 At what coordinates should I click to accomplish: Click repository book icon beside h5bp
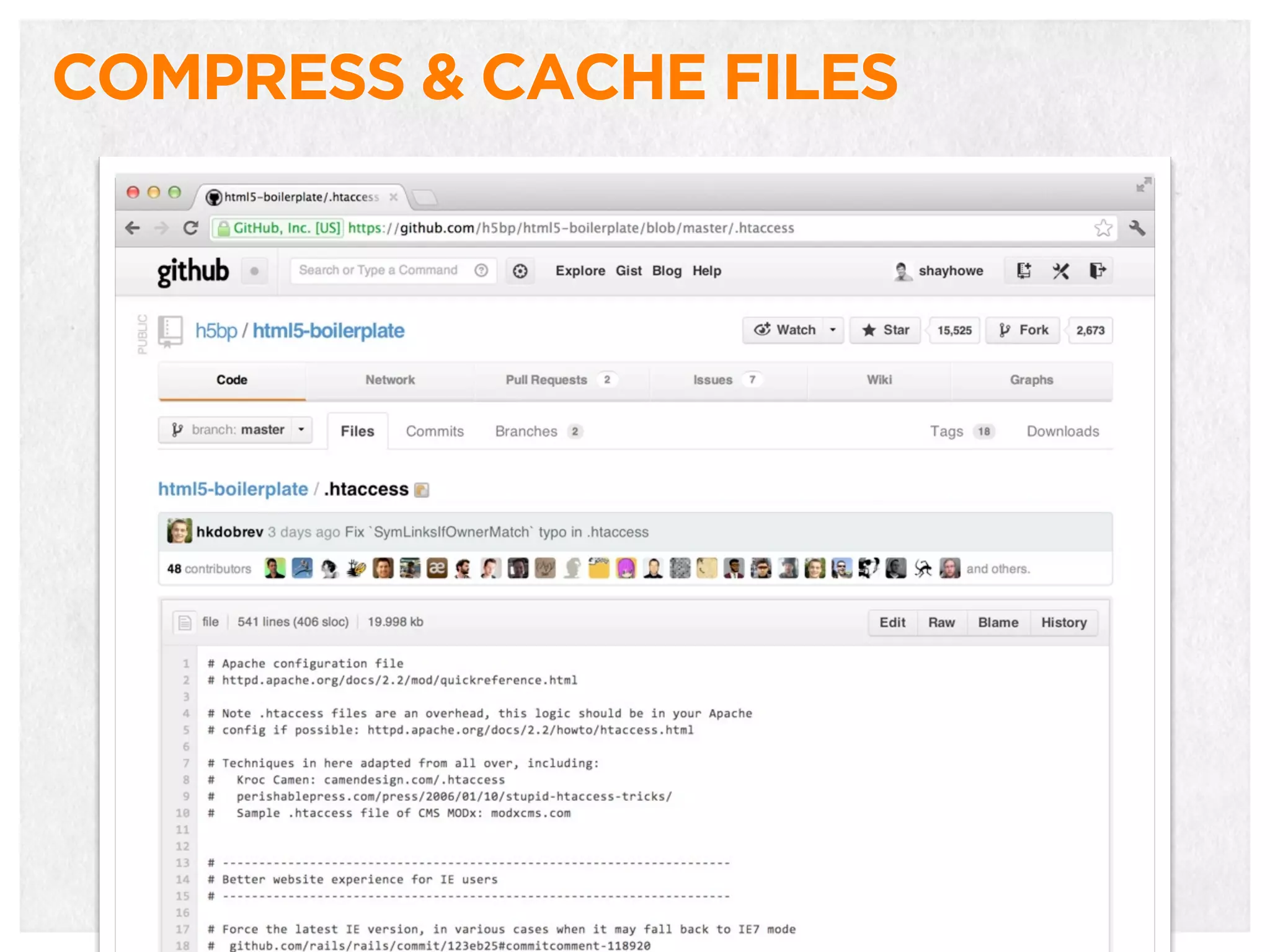(x=170, y=331)
